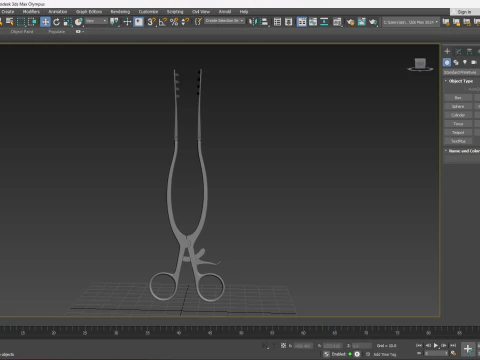The width and height of the screenshot is (480, 360).
Task: Open the Customize menu
Action: [x=148, y=12]
